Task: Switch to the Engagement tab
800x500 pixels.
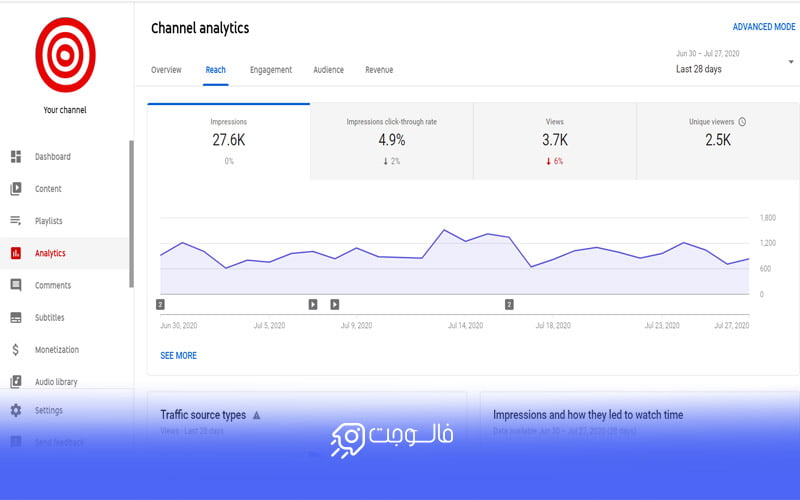Action: 271,70
